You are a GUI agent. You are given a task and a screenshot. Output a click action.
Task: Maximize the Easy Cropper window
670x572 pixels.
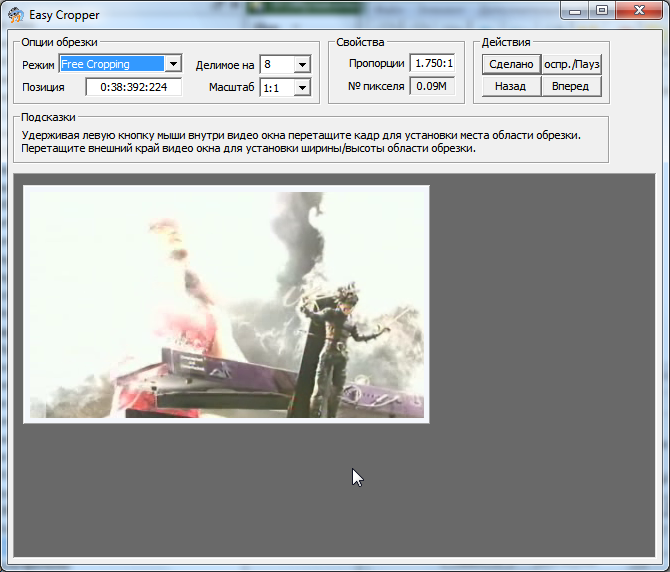point(602,10)
